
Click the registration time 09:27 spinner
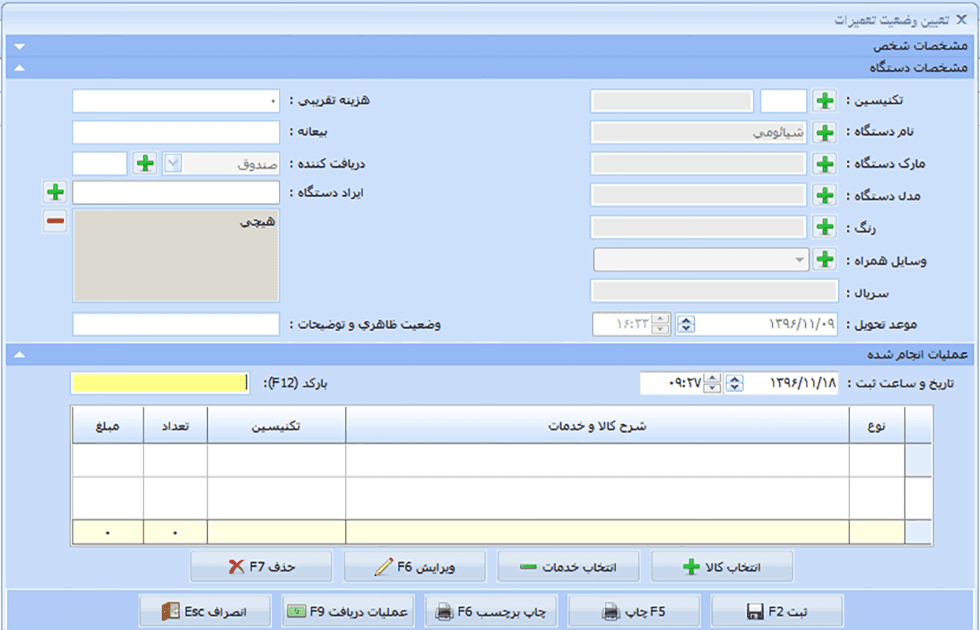click(712, 383)
